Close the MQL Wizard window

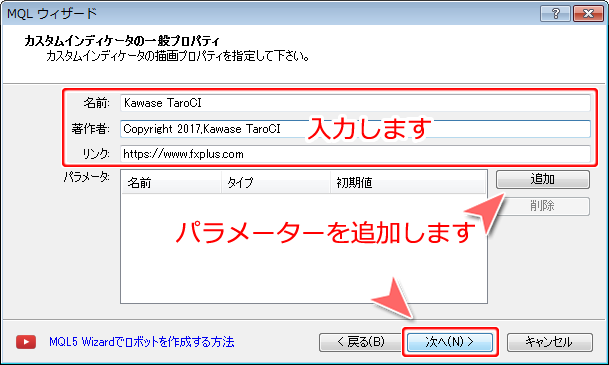pos(588,14)
